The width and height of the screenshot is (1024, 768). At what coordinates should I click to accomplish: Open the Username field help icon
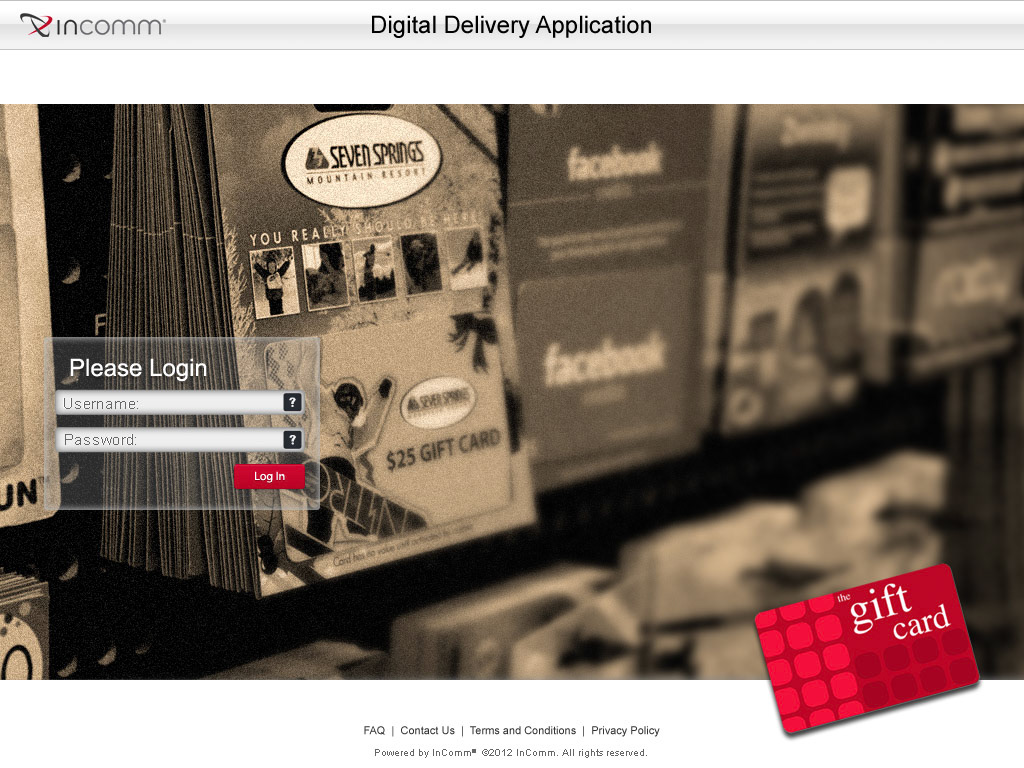point(293,402)
